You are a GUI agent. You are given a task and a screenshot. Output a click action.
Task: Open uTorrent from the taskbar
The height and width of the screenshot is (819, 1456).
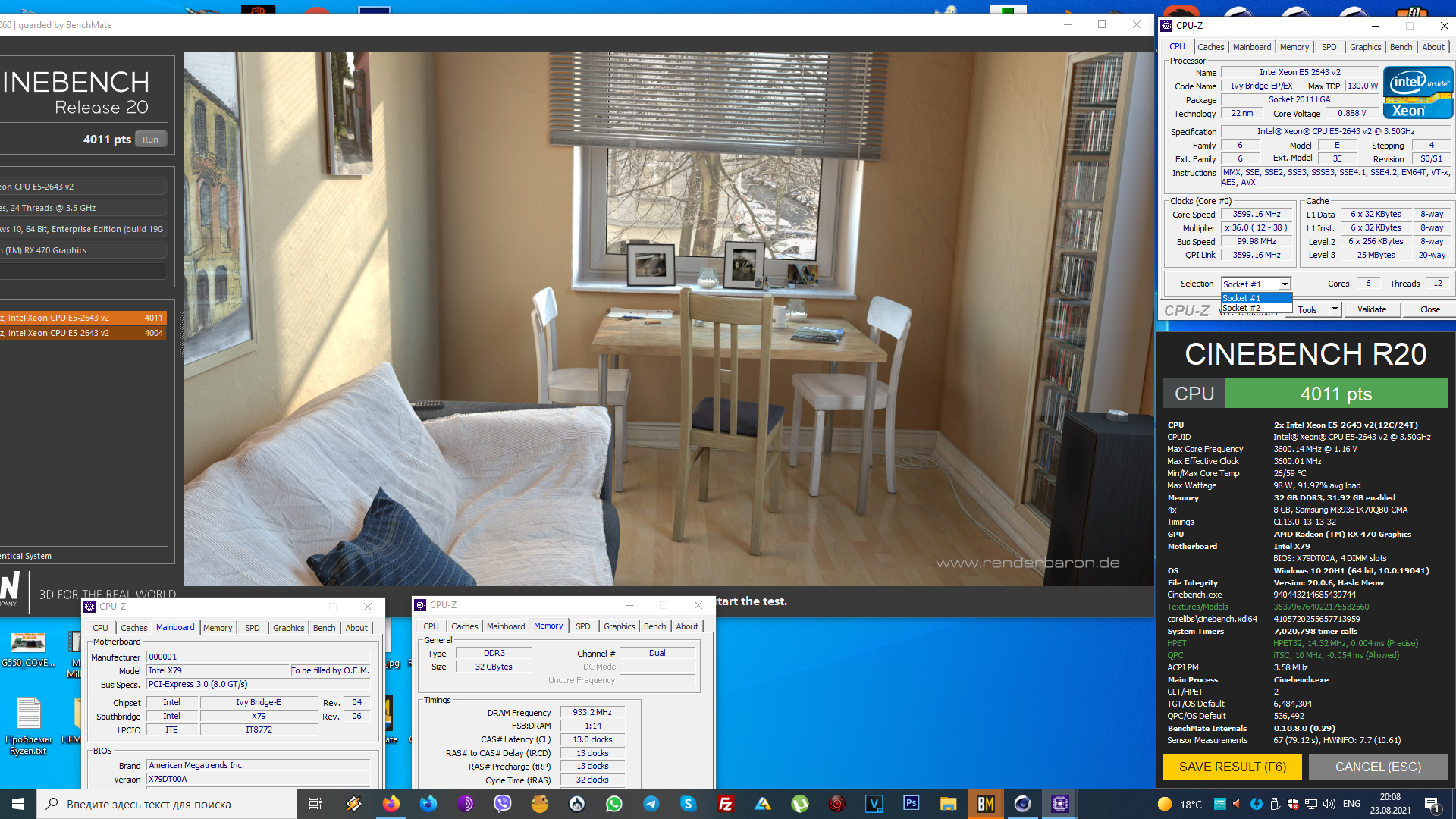(x=800, y=804)
